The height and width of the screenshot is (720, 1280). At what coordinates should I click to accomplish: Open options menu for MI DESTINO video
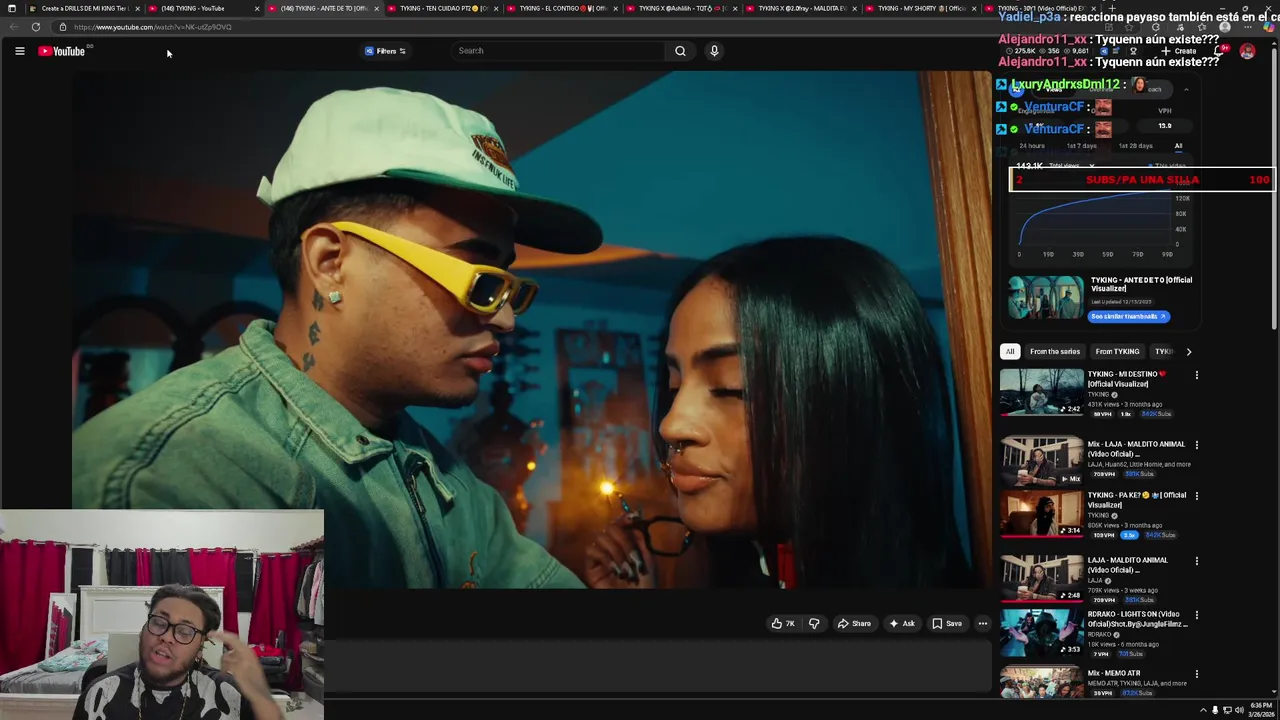(x=1196, y=376)
